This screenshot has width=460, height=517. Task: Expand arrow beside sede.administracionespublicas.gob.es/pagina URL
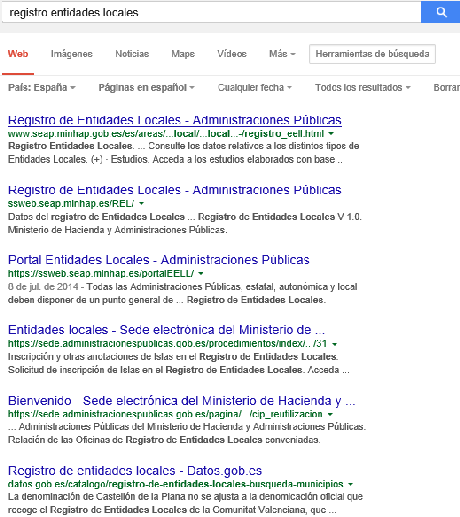click(x=330, y=414)
